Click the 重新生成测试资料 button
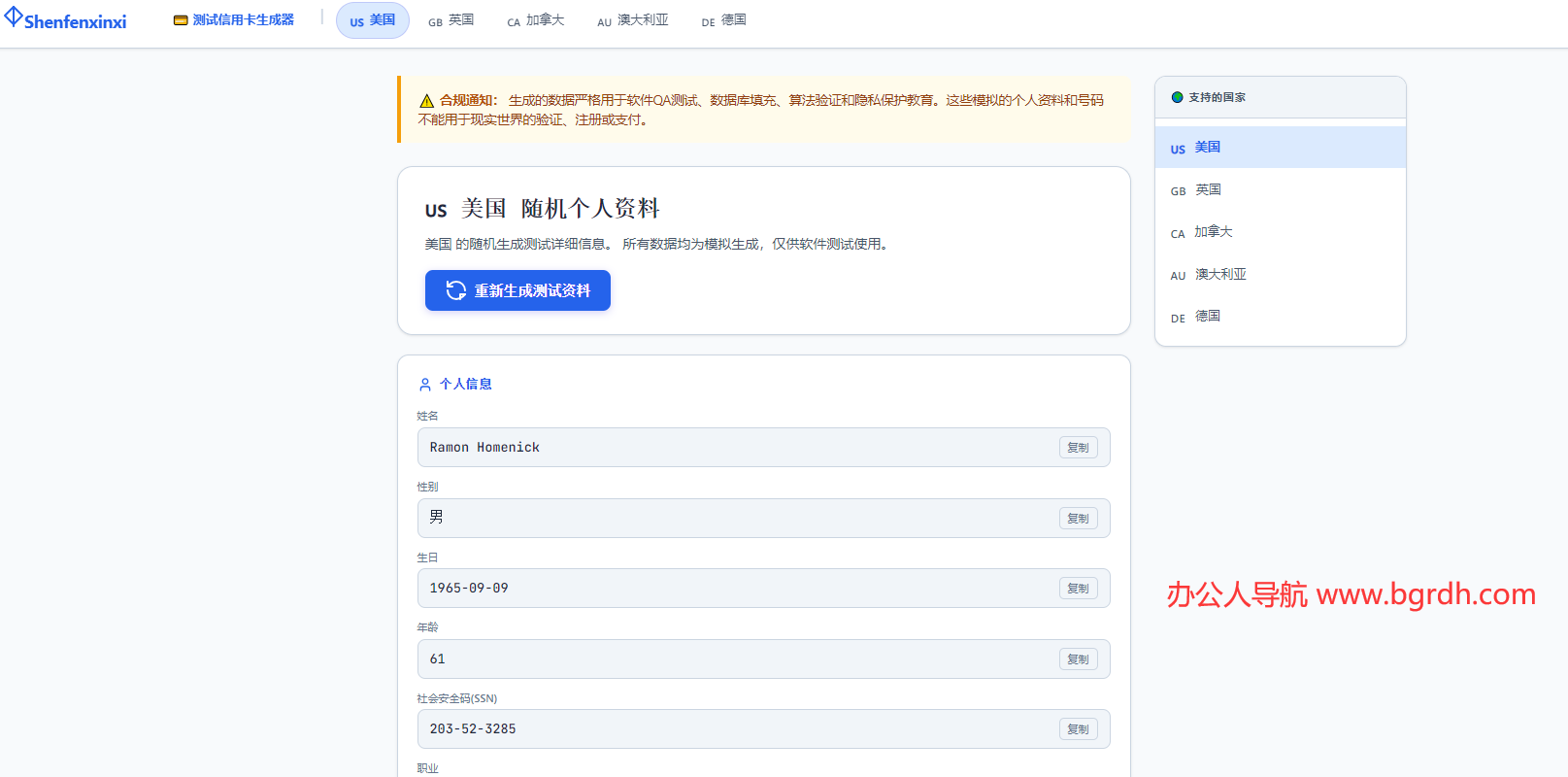The image size is (1568, 777). [517, 290]
